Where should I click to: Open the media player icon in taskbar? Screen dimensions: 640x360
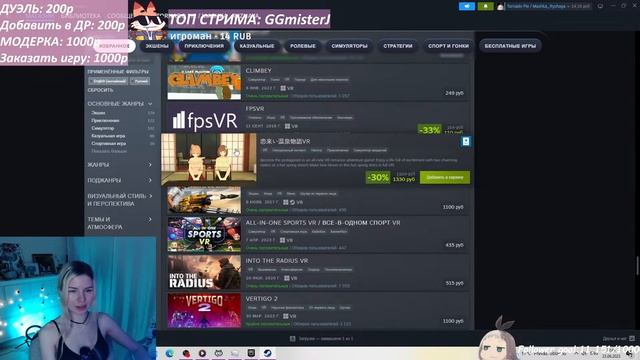pos(202,353)
